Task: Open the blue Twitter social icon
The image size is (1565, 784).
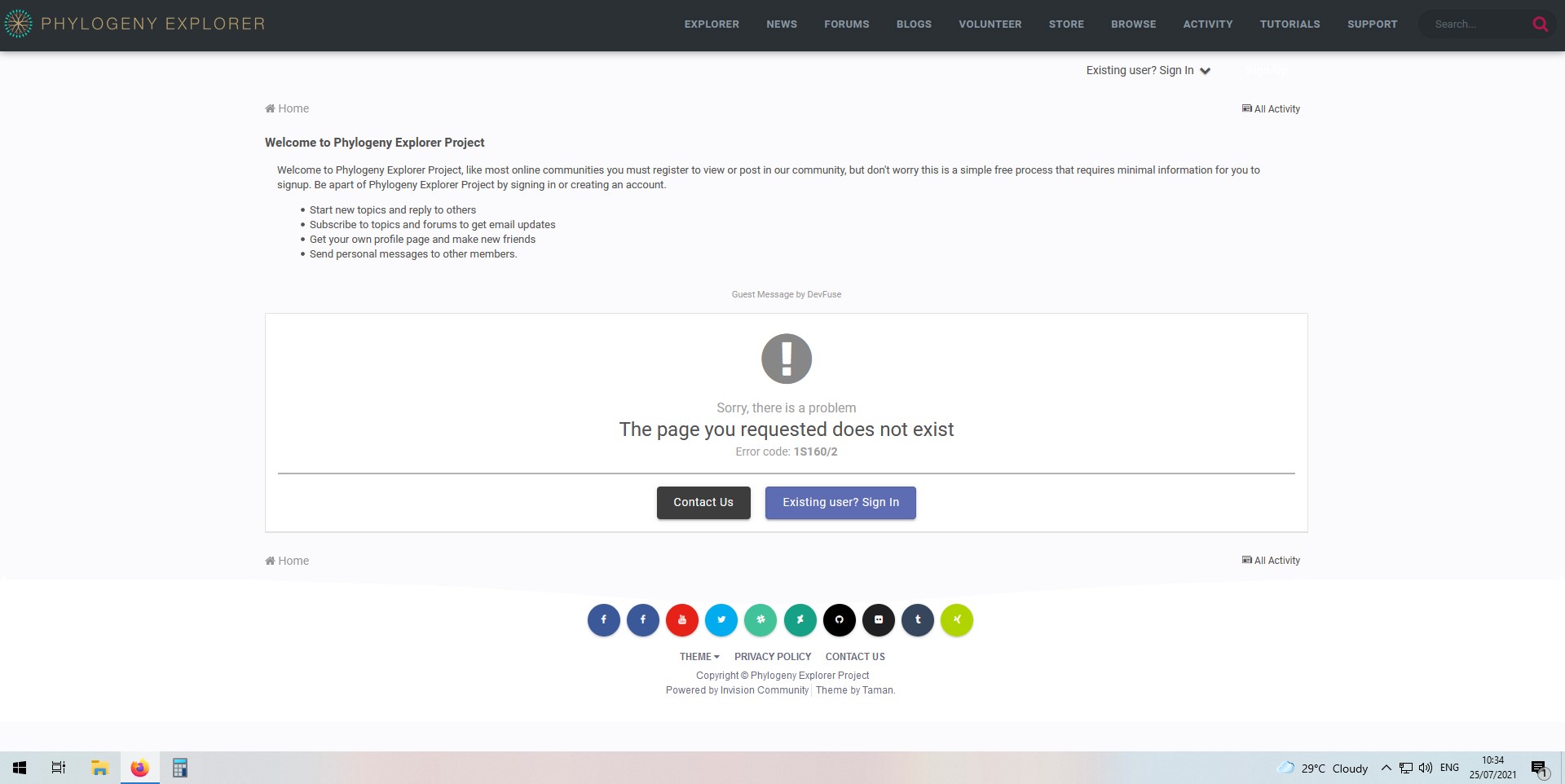Action: (x=721, y=619)
